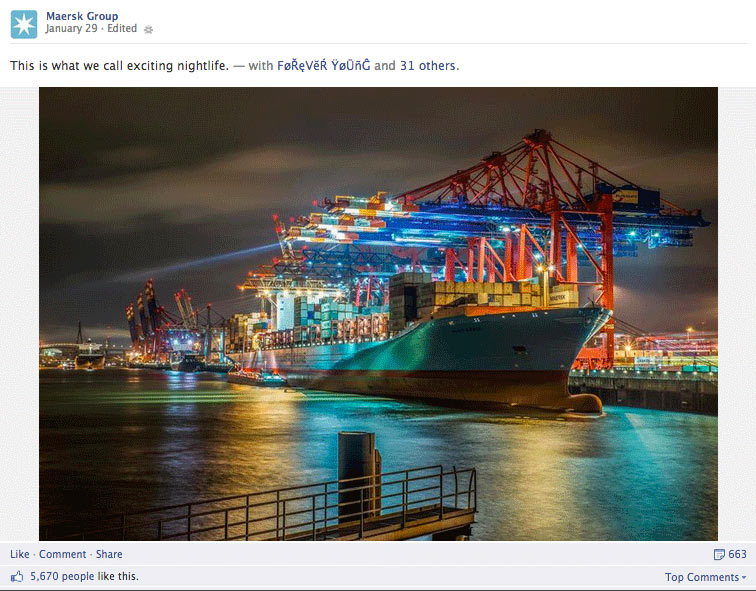
Task: Click the thumbs-up likes icon
Action: coord(17,577)
